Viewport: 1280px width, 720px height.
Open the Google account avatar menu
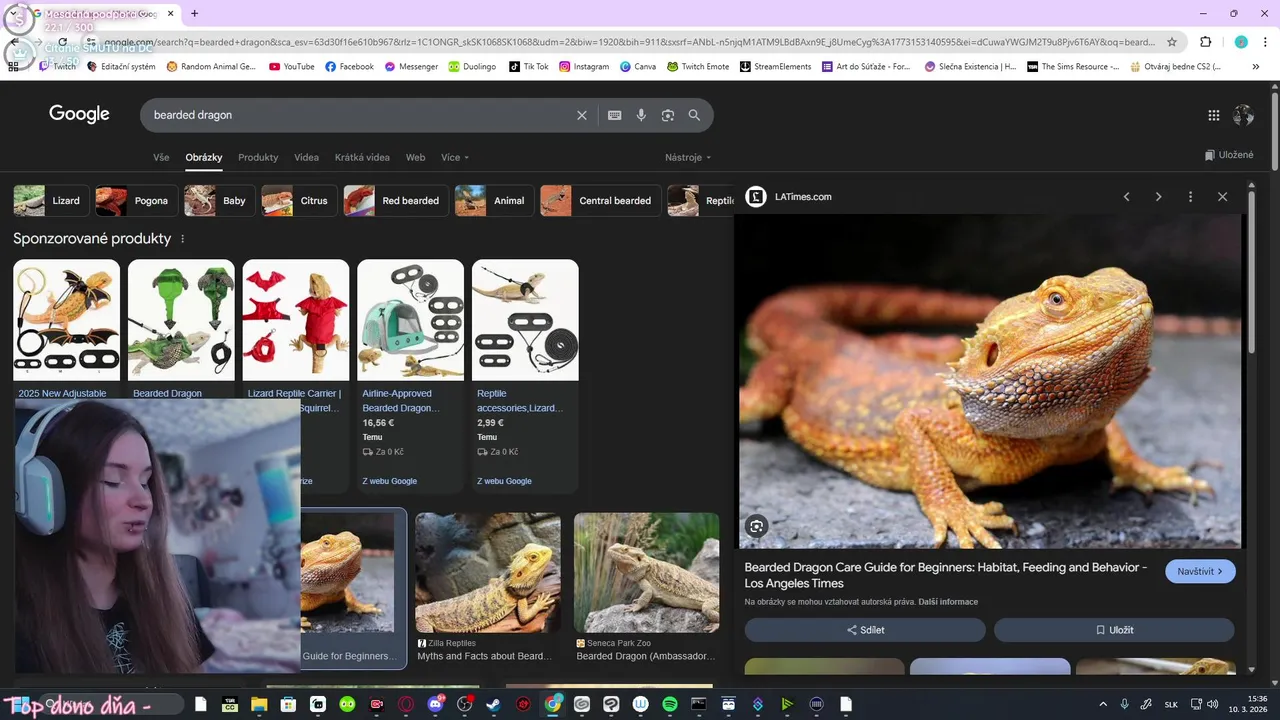(x=1243, y=115)
